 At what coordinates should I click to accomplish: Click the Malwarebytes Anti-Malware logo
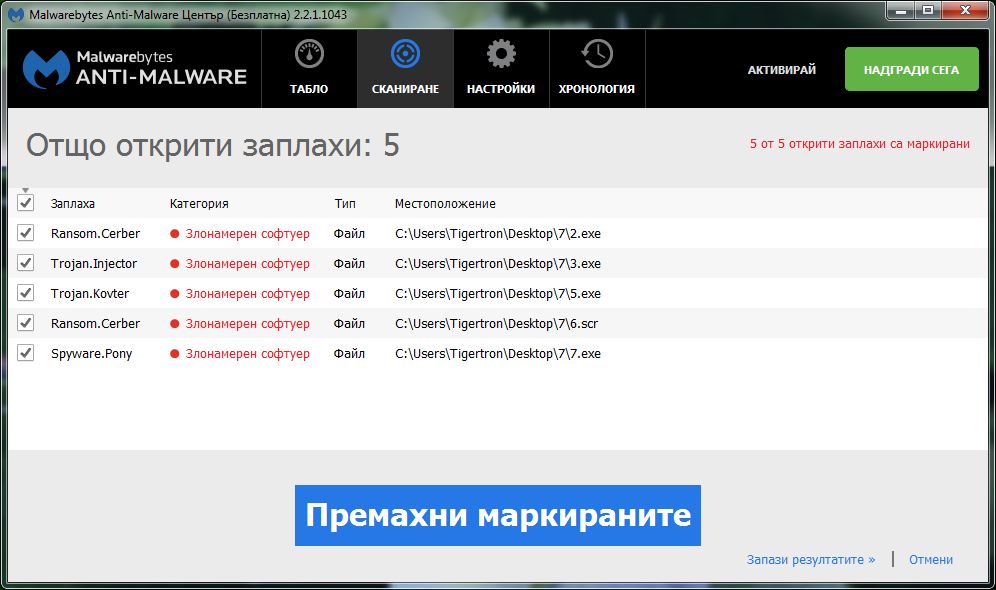135,69
